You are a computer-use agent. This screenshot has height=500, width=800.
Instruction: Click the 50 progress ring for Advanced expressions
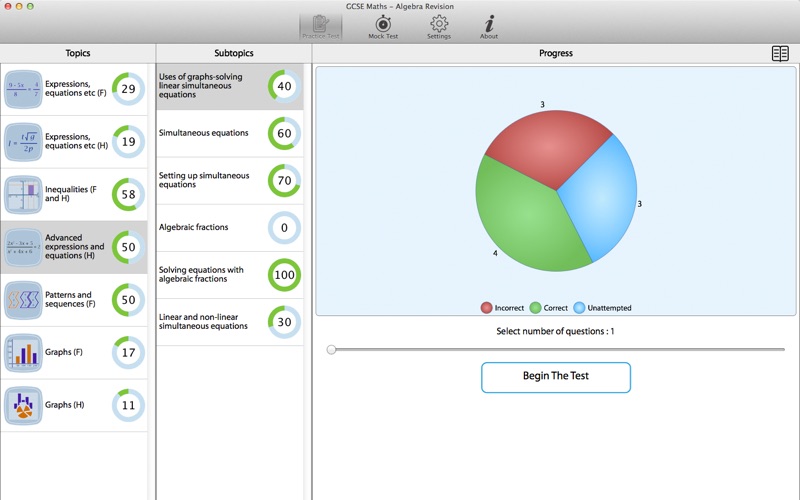pyautogui.click(x=129, y=247)
